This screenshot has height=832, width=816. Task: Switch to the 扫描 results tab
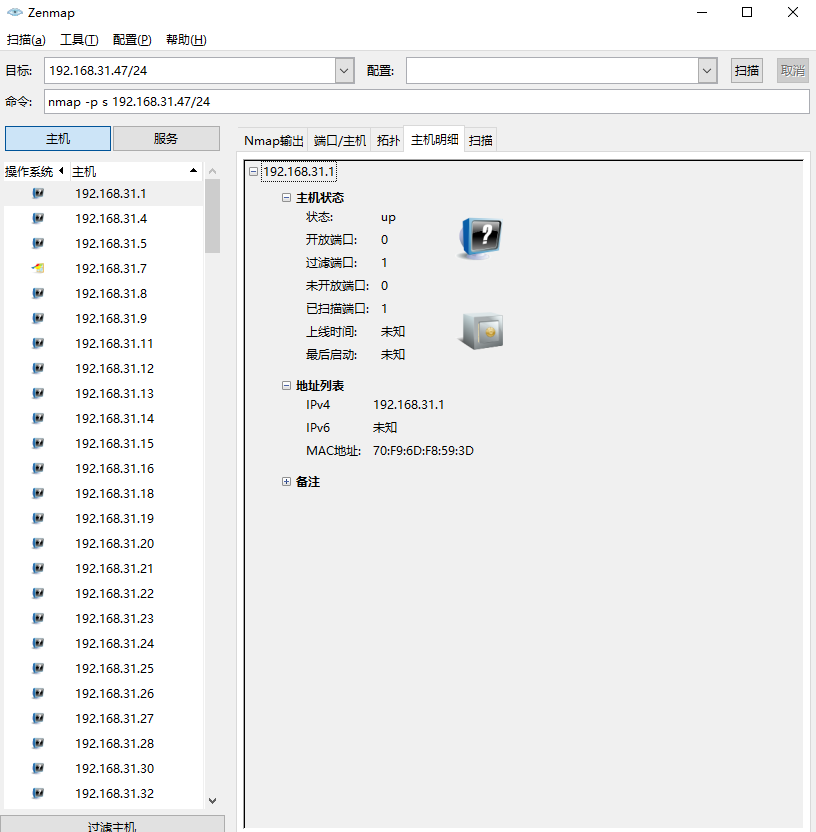[481, 140]
